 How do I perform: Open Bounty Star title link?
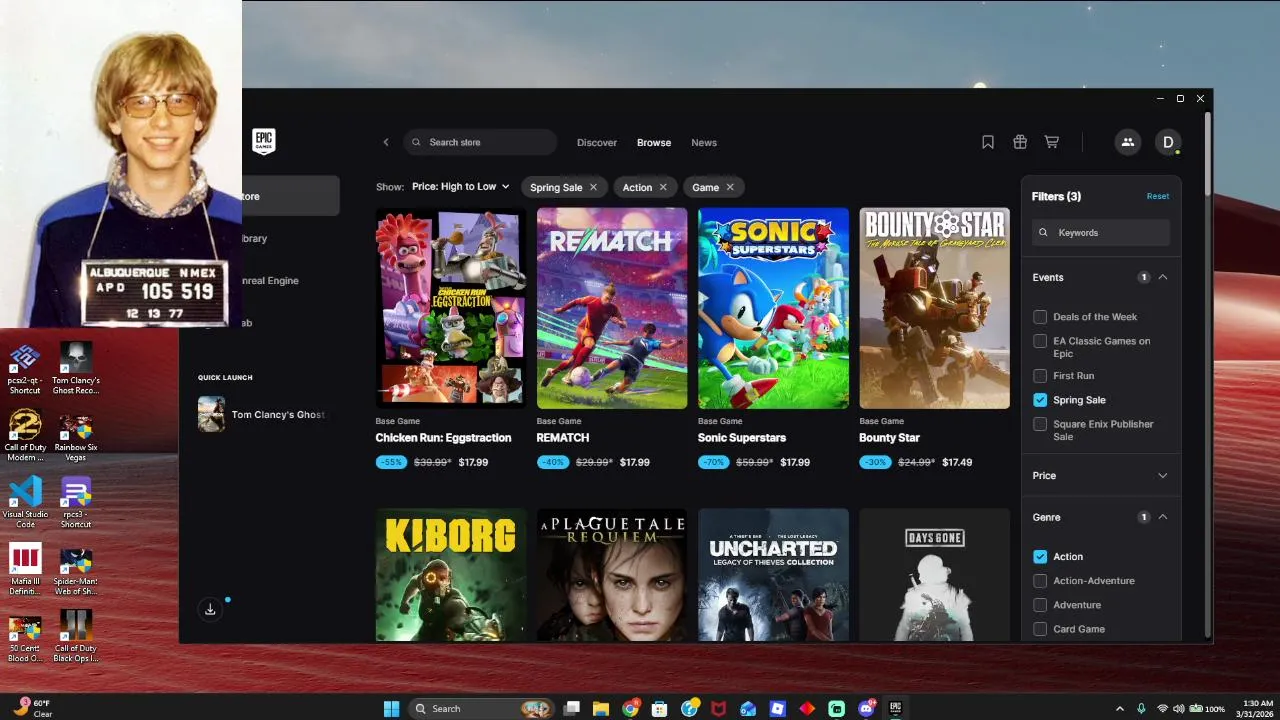(889, 438)
